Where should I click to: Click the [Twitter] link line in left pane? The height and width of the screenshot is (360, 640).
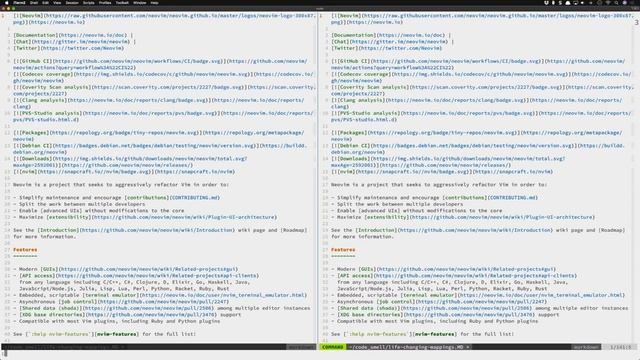[68, 48]
